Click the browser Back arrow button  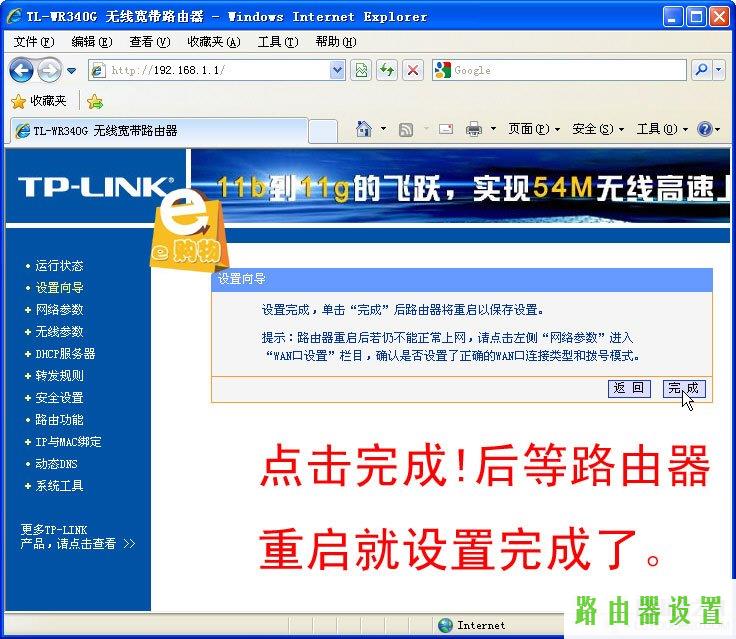[21, 70]
